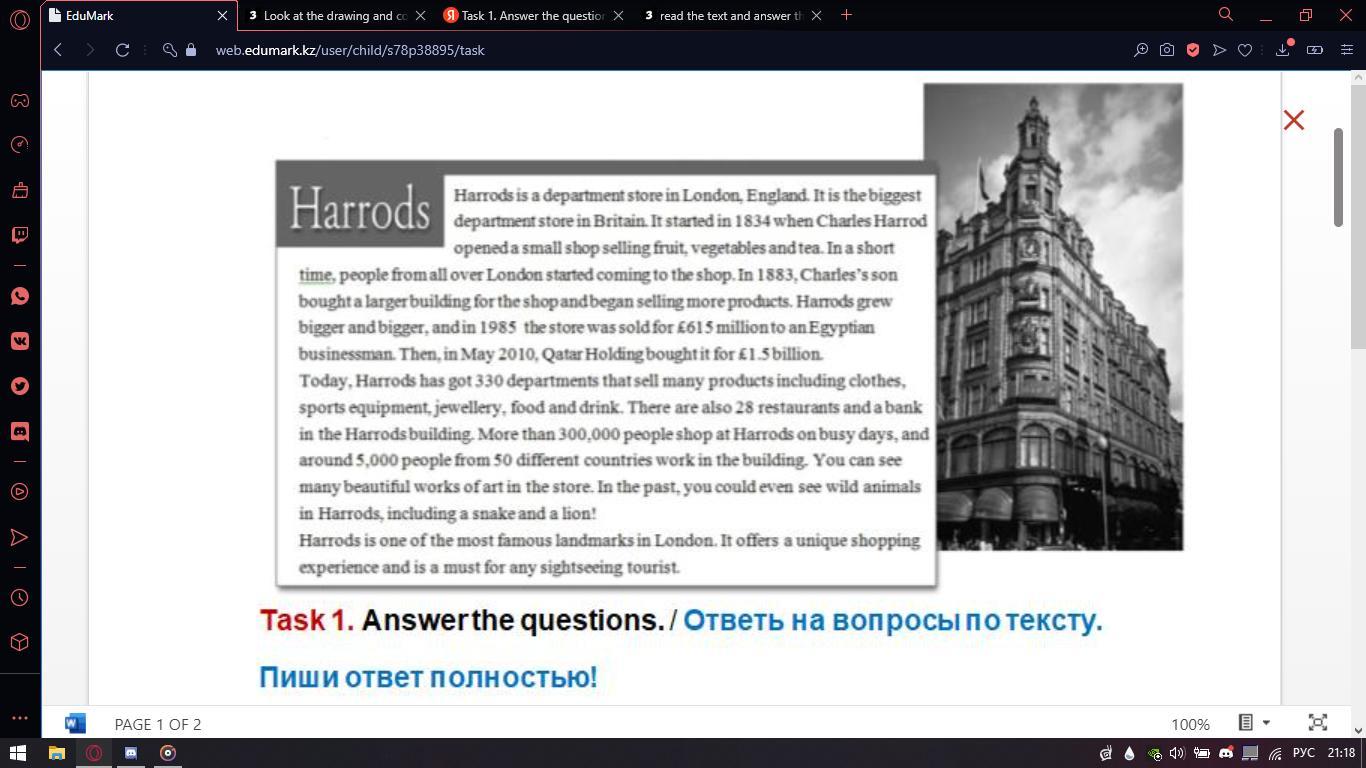Open the Player icon in the sidebar

(x=20, y=492)
